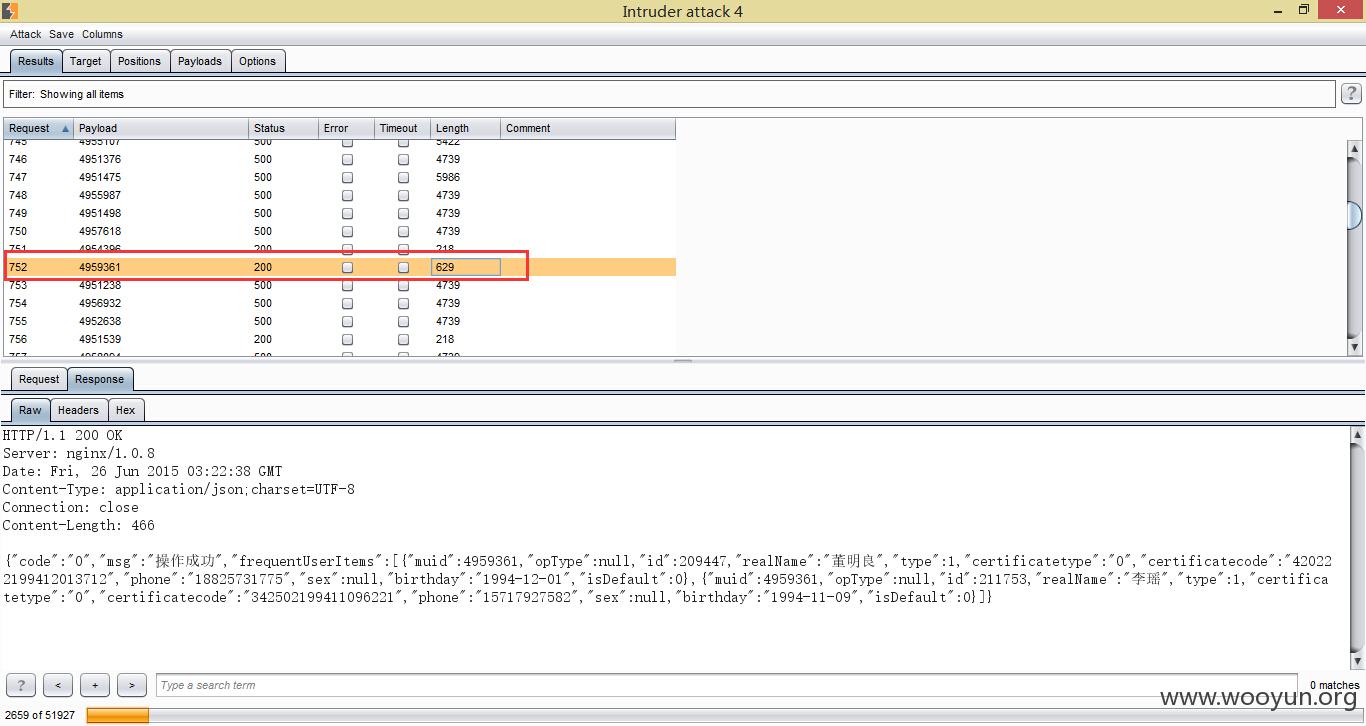Screen dimensions: 1366x726
Task: Select the Results tab
Action: tap(36, 61)
